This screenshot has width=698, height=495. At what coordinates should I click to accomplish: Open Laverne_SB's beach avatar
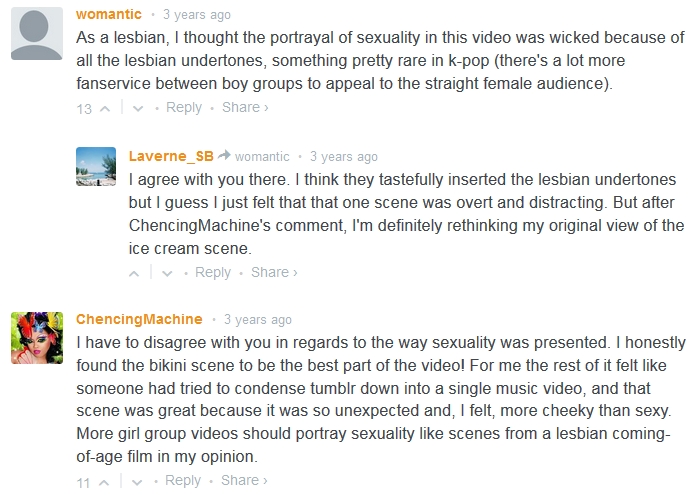[96, 166]
